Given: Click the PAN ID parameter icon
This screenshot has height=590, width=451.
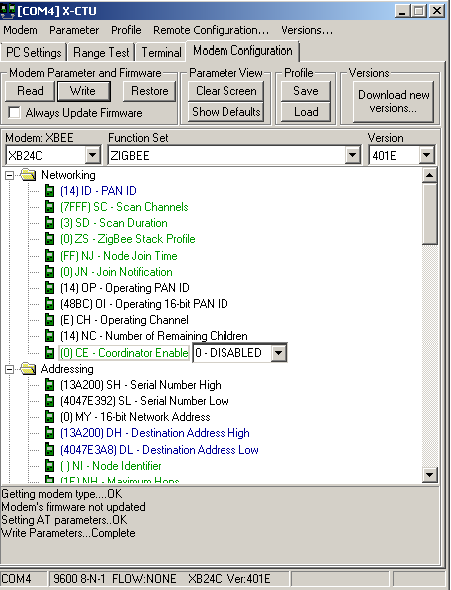Looking at the screenshot, I should tap(49, 191).
